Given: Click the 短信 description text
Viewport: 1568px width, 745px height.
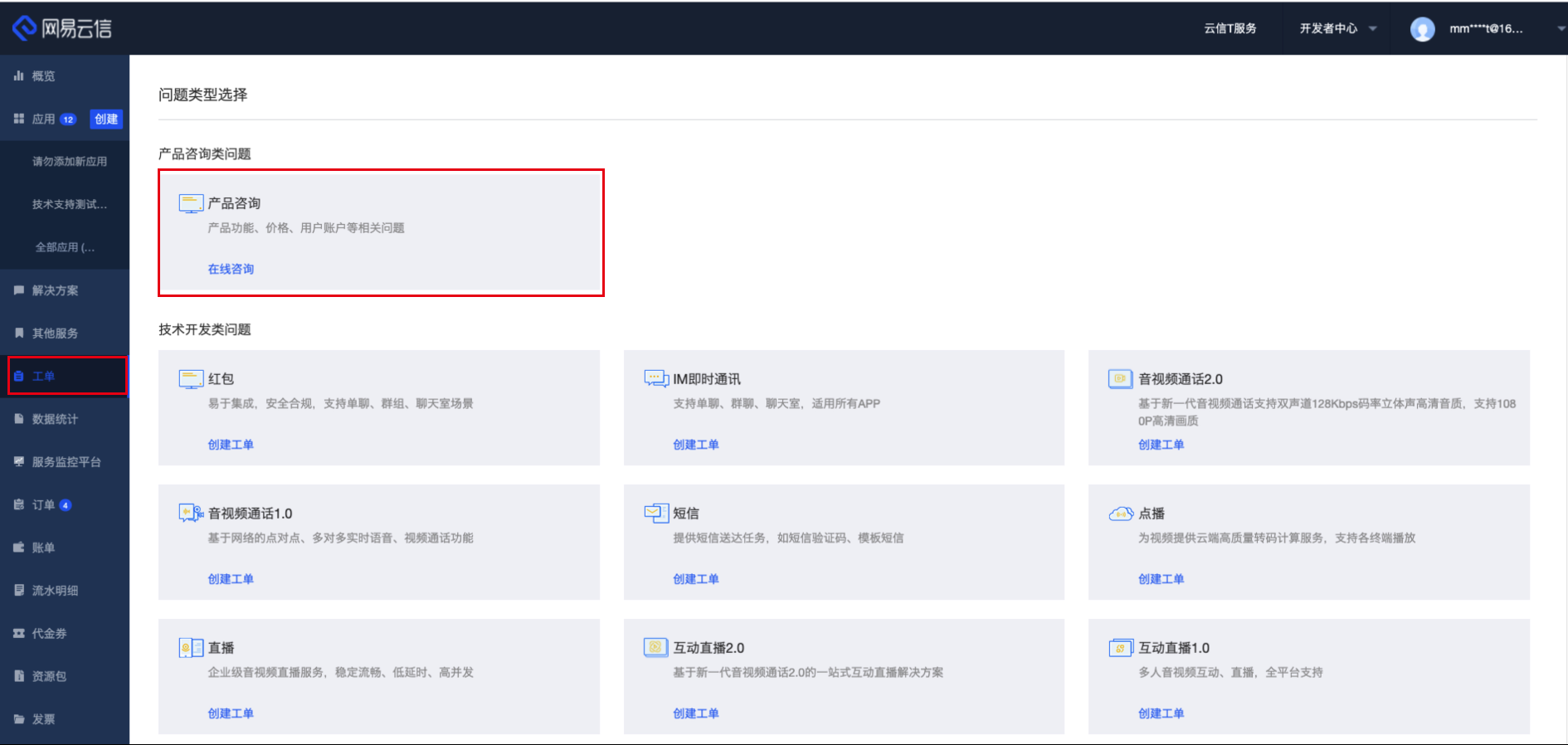Looking at the screenshot, I should [788, 538].
